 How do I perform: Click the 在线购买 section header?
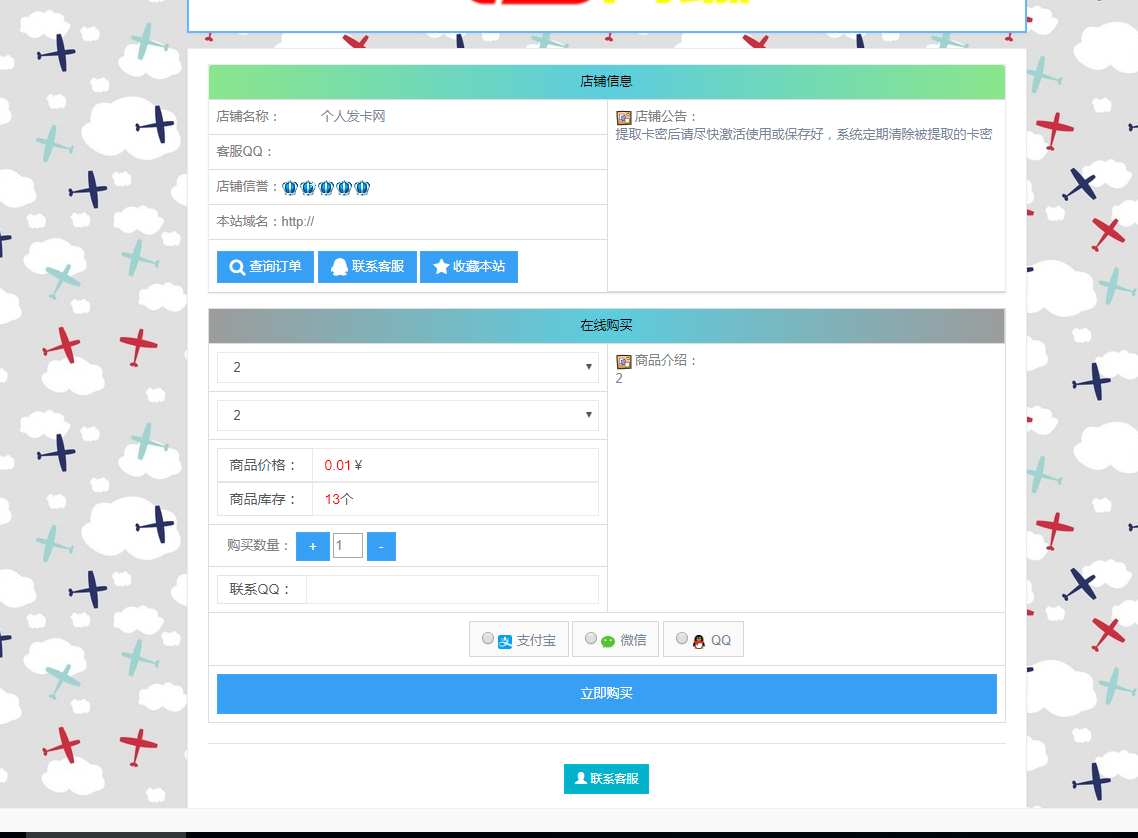click(x=605, y=325)
